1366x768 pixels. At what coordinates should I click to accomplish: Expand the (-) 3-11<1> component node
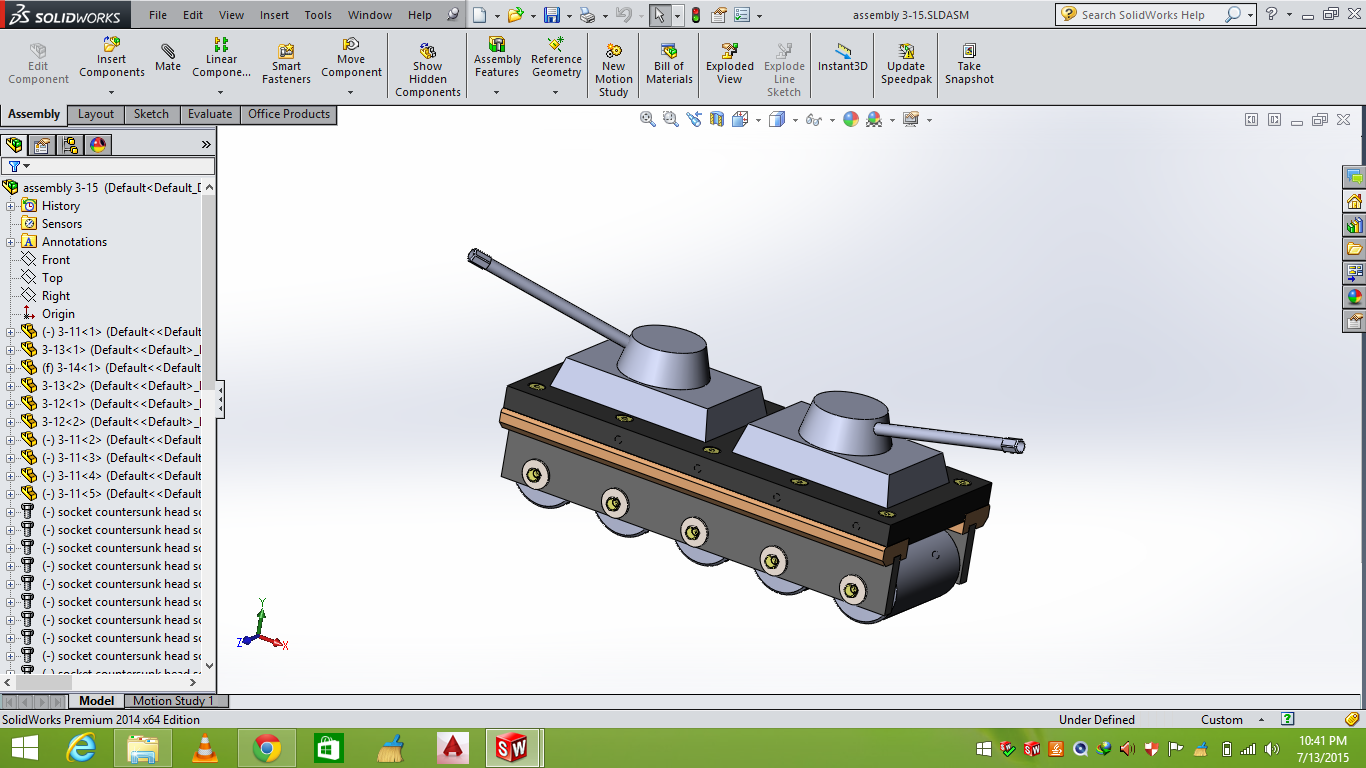tap(10, 332)
